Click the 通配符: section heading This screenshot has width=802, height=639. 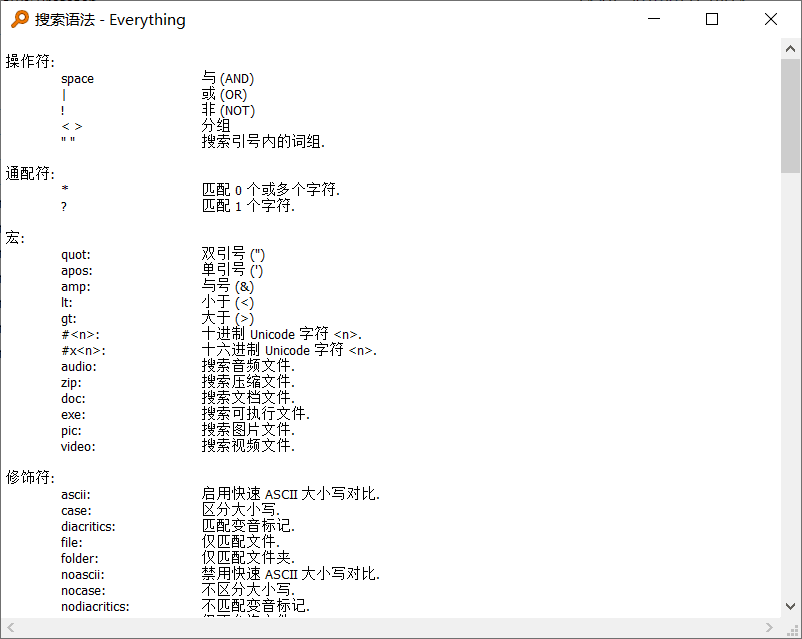[x=30, y=173]
